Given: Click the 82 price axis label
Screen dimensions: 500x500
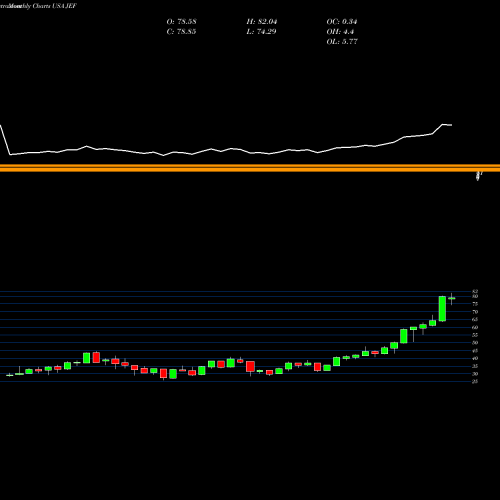Looking at the screenshot, I should click(x=475, y=292).
